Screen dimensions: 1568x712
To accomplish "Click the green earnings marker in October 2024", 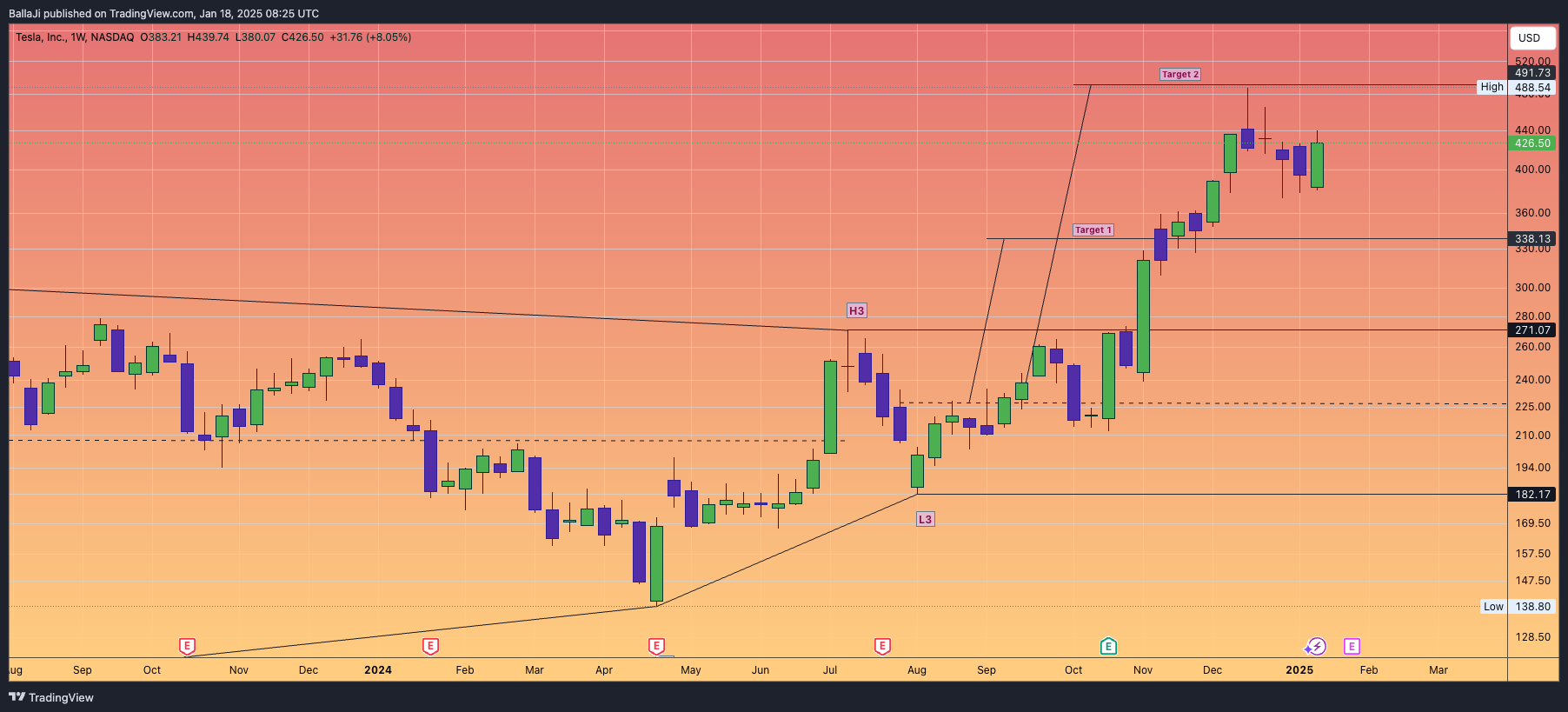I will click(1108, 646).
